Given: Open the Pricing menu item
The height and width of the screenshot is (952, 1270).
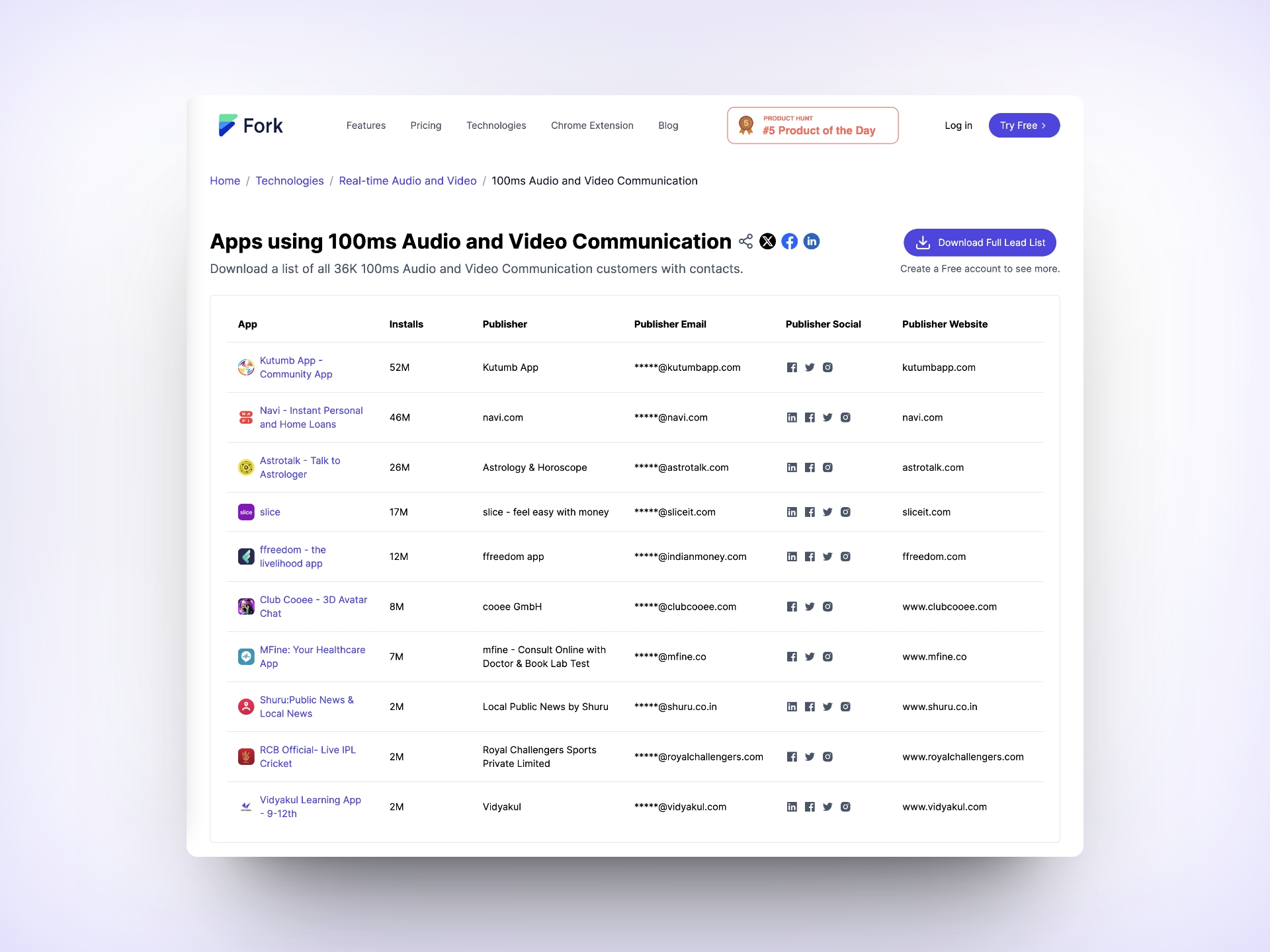Looking at the screenshot, I should pos(425,125).
